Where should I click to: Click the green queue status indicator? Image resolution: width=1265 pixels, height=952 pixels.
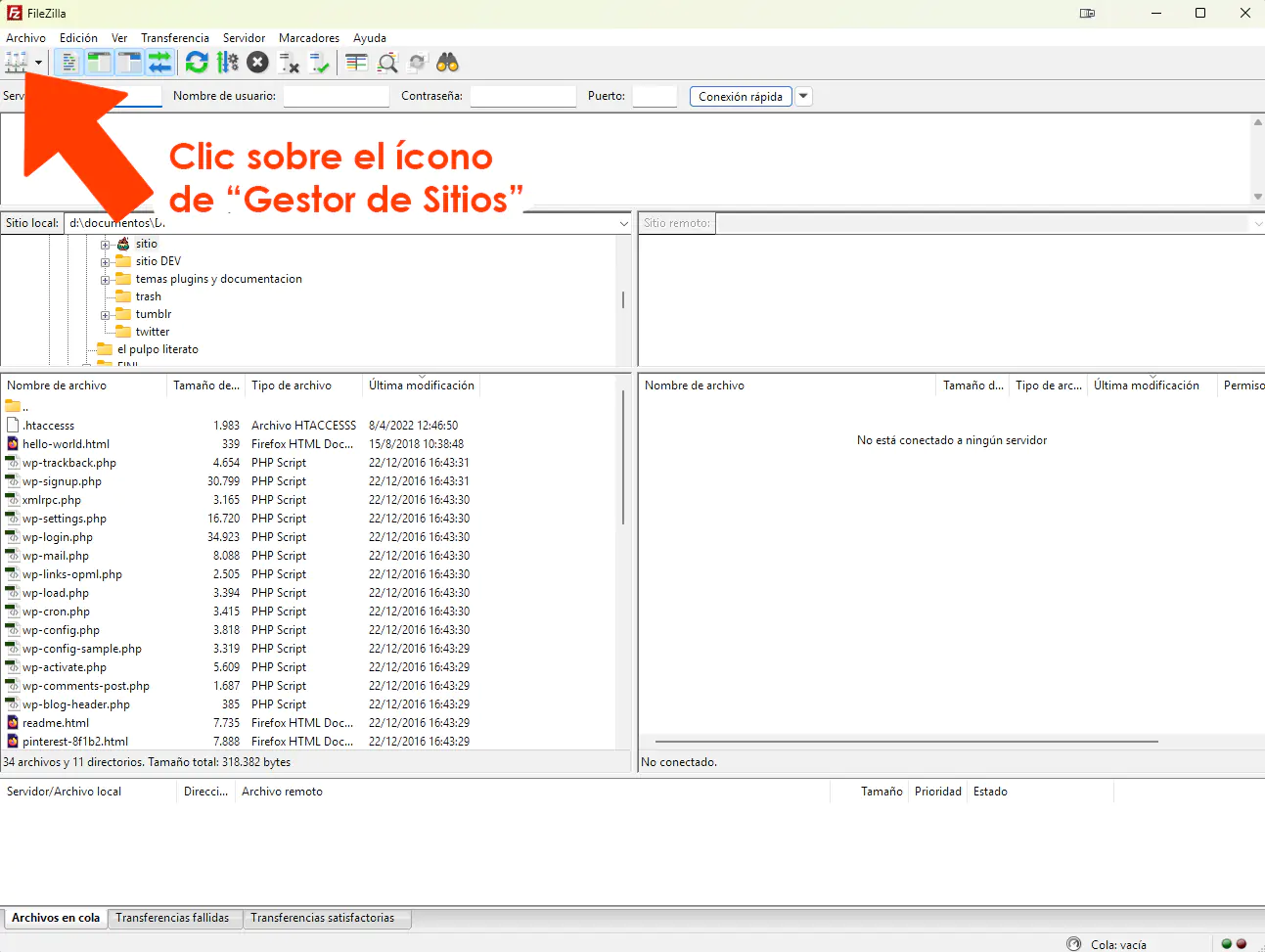(1226, 943)
